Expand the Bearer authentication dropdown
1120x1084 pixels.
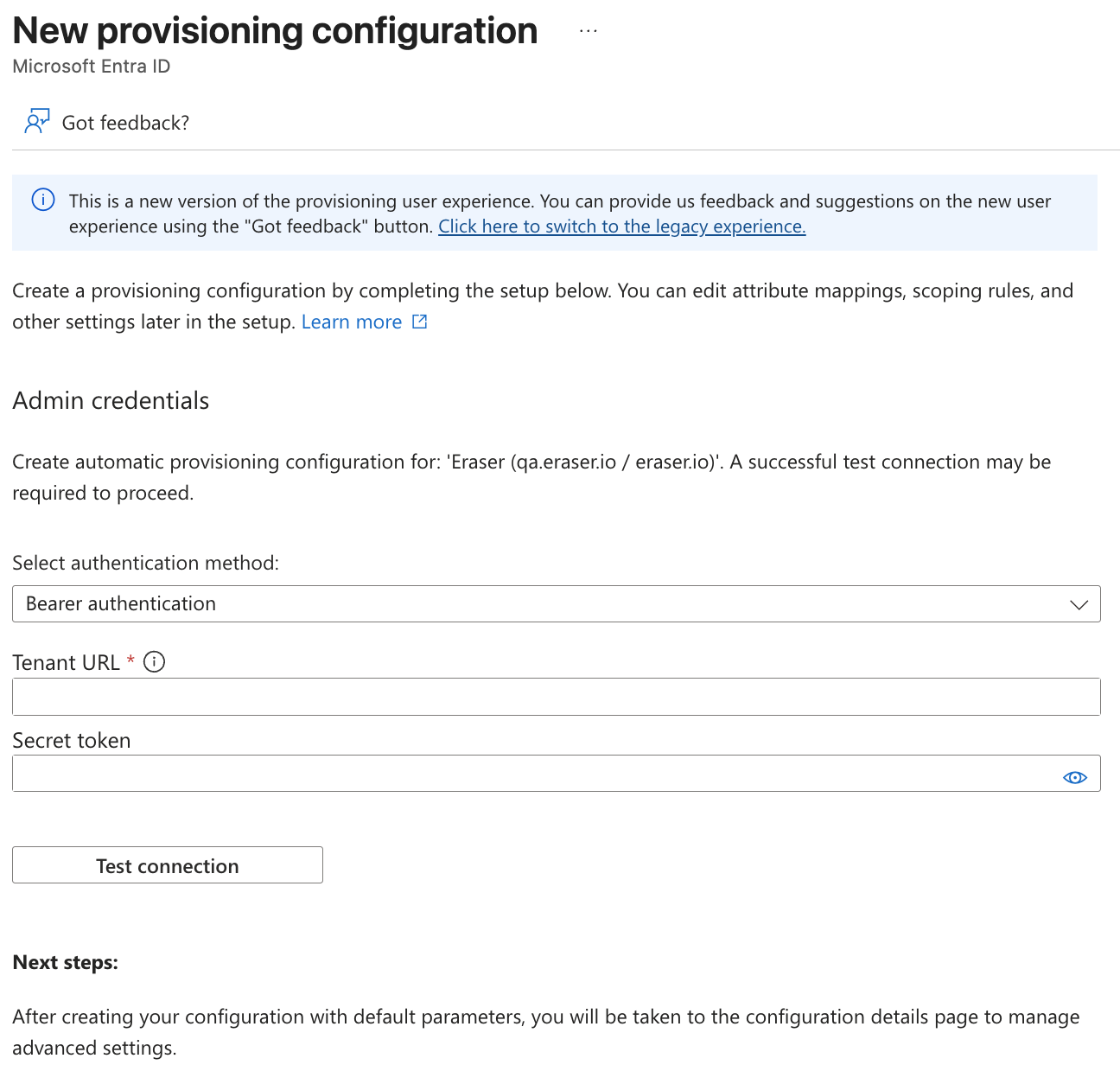(557, 604)
